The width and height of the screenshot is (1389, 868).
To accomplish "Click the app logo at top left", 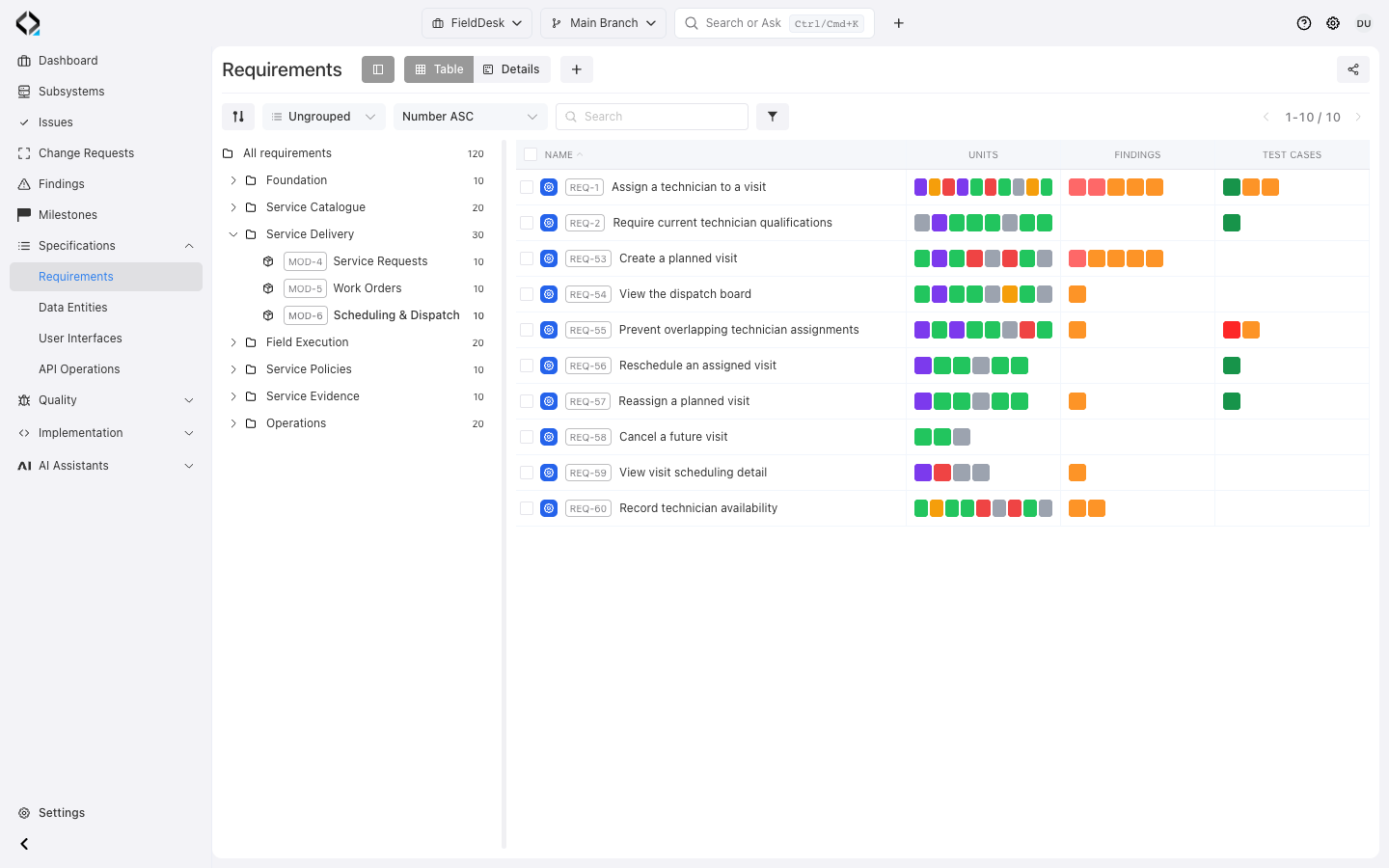I will coord(28,23).
